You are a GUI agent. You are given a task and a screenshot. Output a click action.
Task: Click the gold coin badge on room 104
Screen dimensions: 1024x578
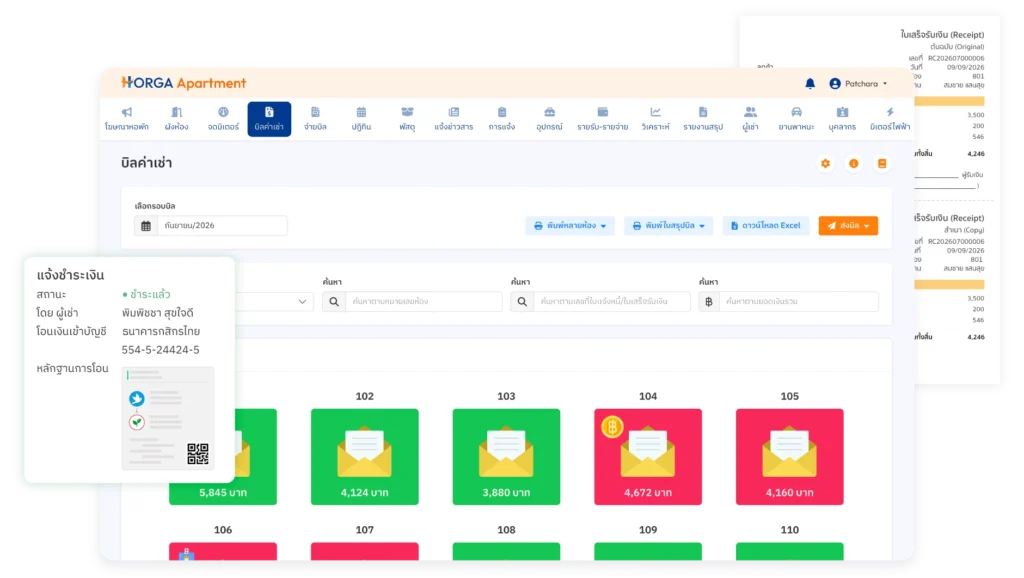coord(612,427)
